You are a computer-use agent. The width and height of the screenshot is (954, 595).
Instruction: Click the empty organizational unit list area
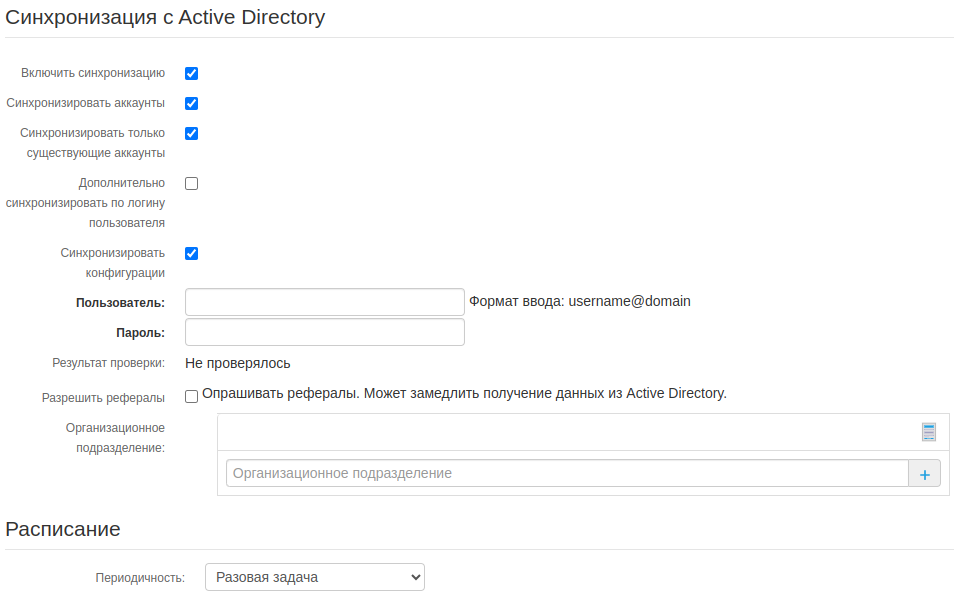pyautogui.click(x=570, y=431)
